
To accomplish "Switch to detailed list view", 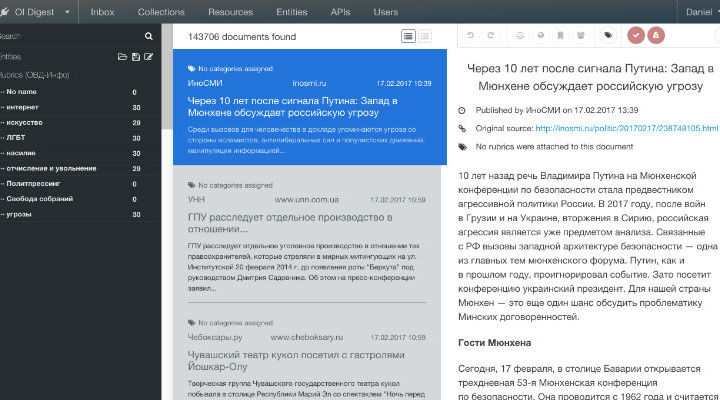I will coord(408,36).
